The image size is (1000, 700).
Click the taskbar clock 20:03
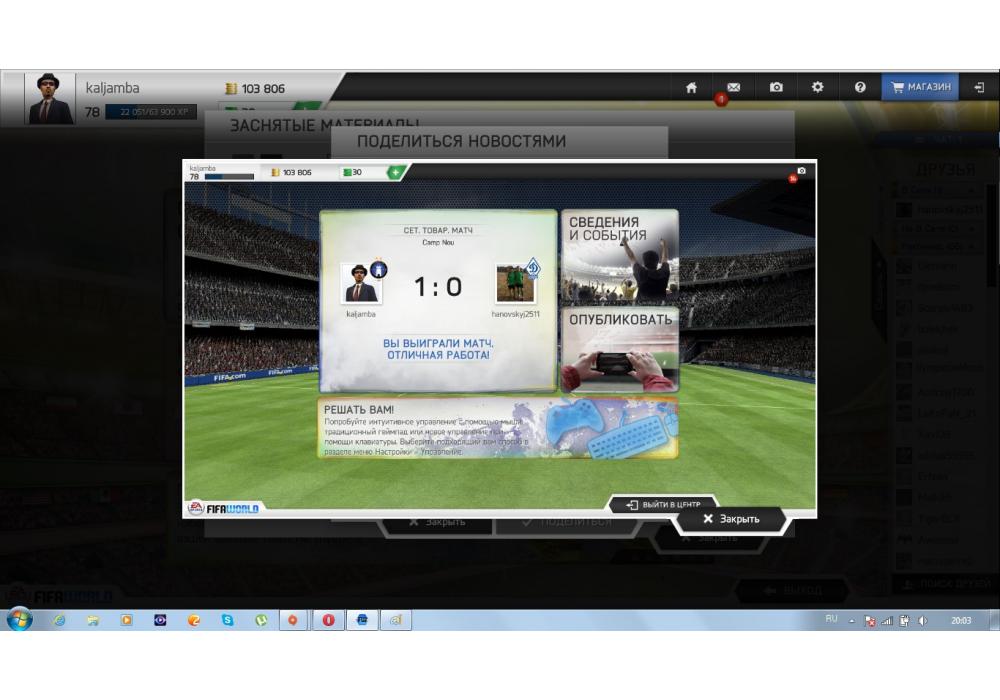point(961,620)
